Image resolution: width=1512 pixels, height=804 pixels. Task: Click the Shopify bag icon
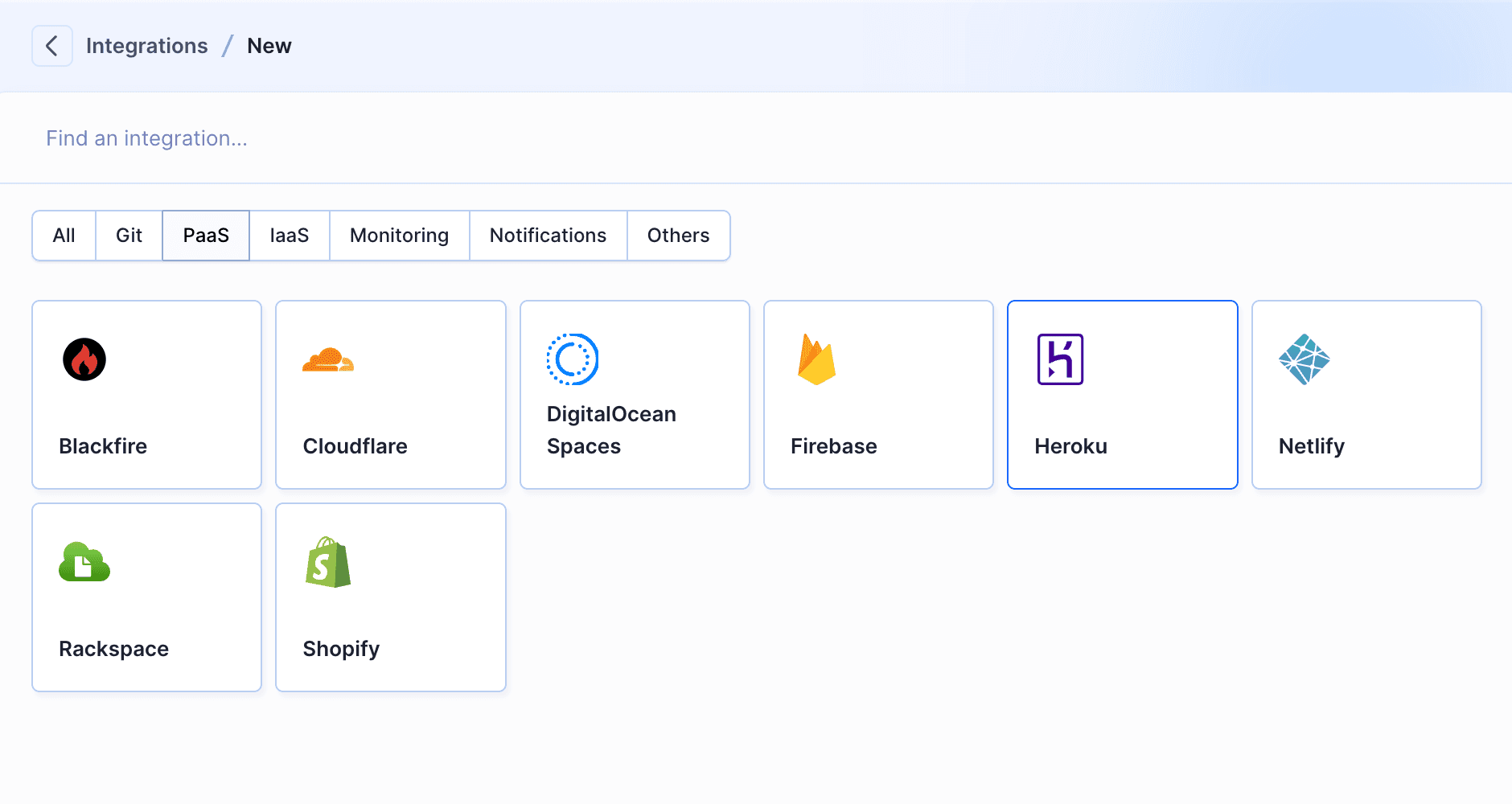328,562
